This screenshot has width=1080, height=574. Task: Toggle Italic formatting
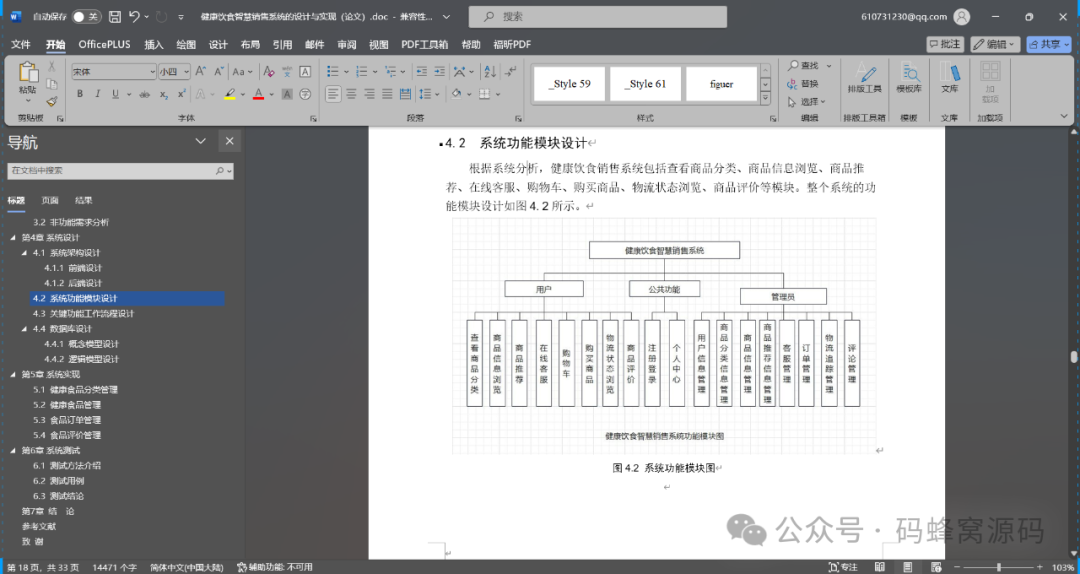[98, 94]
